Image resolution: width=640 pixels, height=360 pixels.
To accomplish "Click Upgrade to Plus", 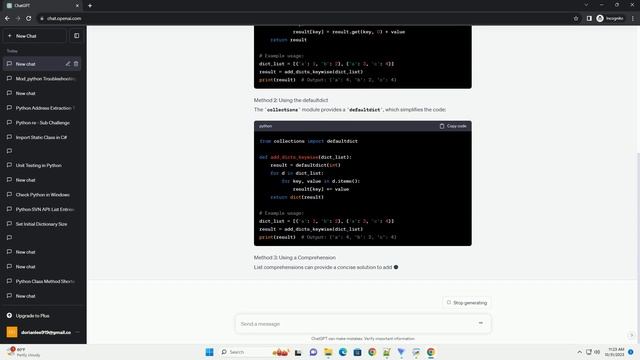I will [33, 316].
